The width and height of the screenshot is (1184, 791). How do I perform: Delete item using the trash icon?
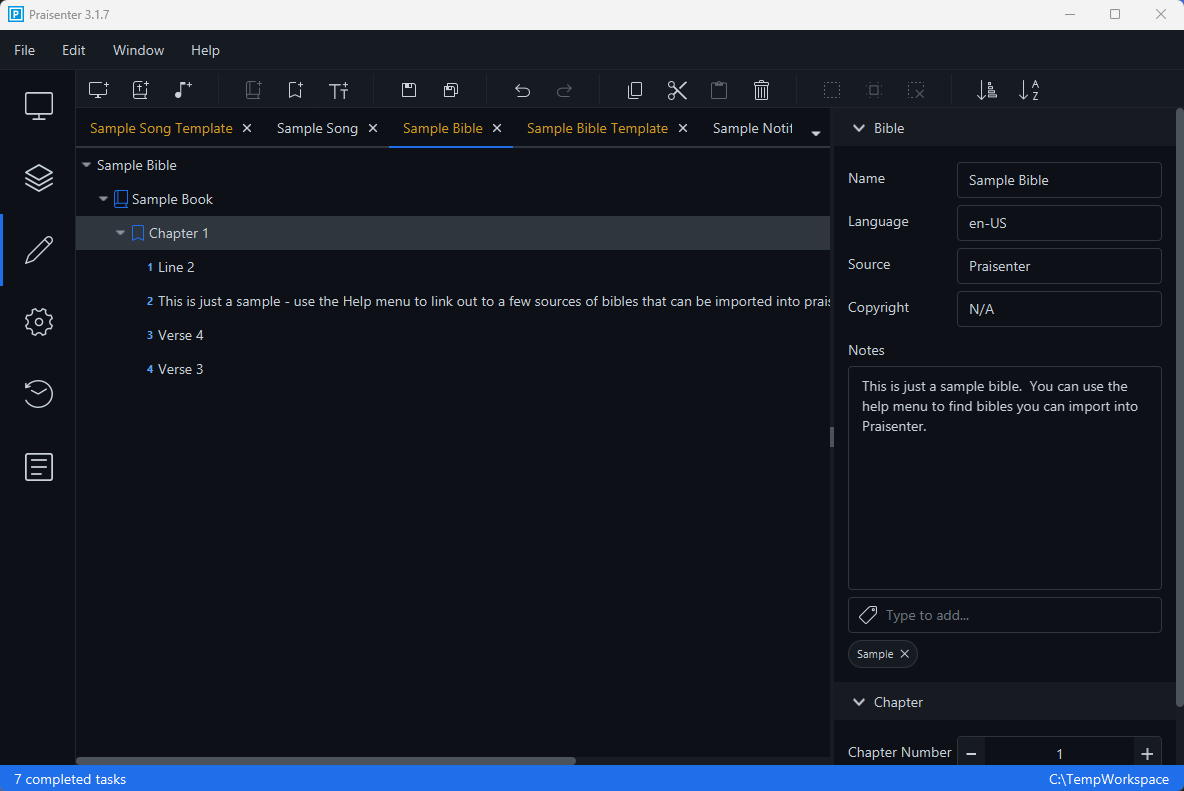pyautogui.click(x=761, y=90)
